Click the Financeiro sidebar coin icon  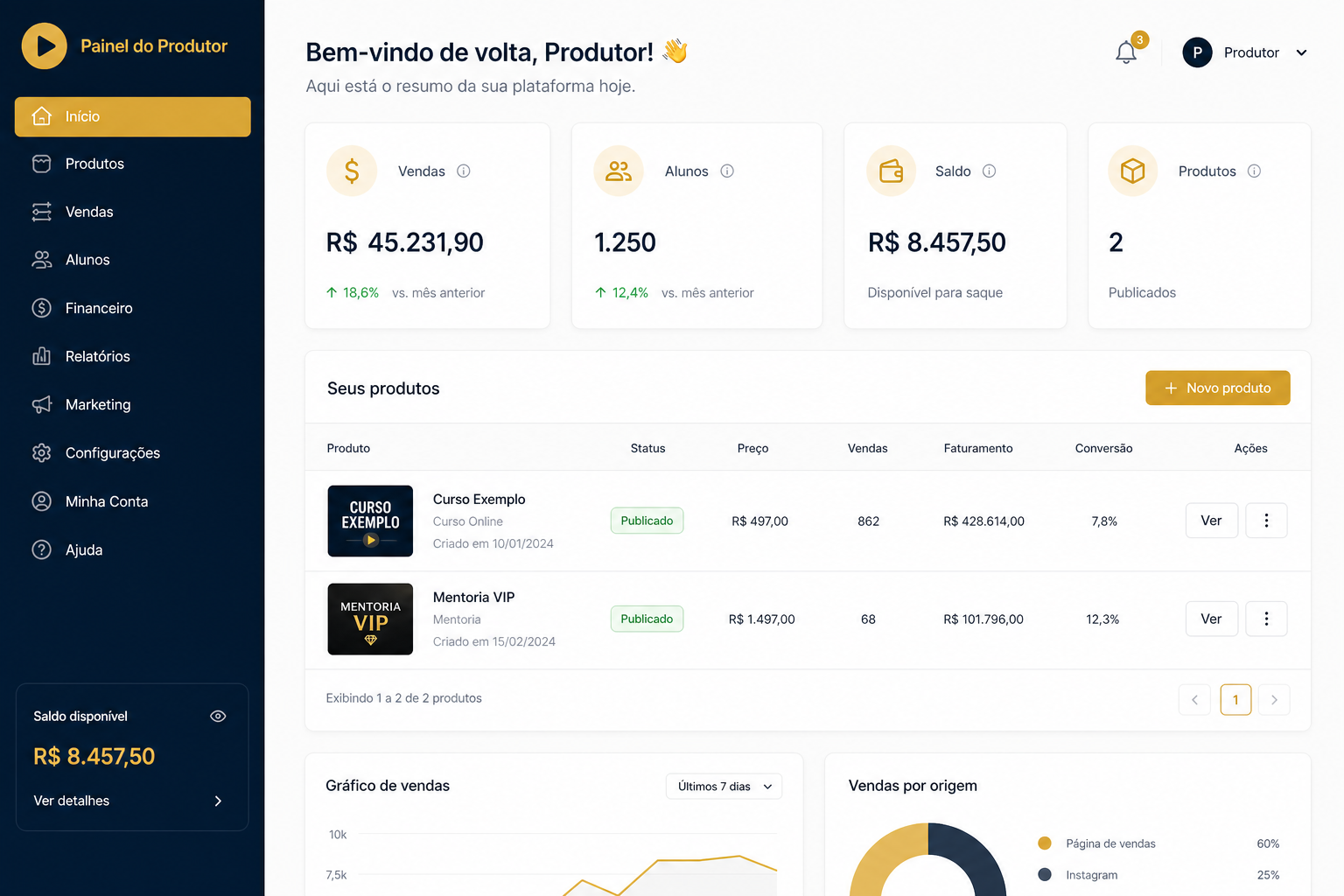(x=41, y=308)
